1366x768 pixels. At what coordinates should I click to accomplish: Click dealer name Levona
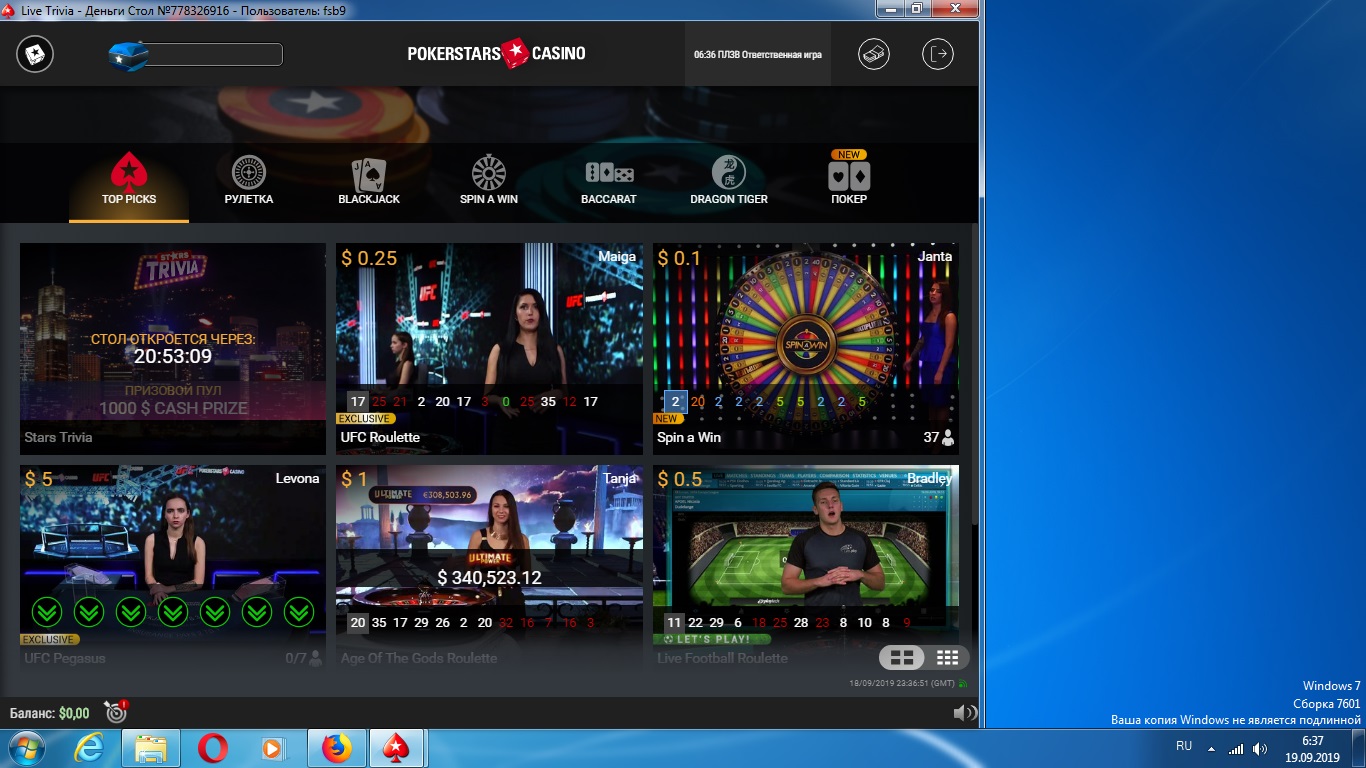point(297,478)
